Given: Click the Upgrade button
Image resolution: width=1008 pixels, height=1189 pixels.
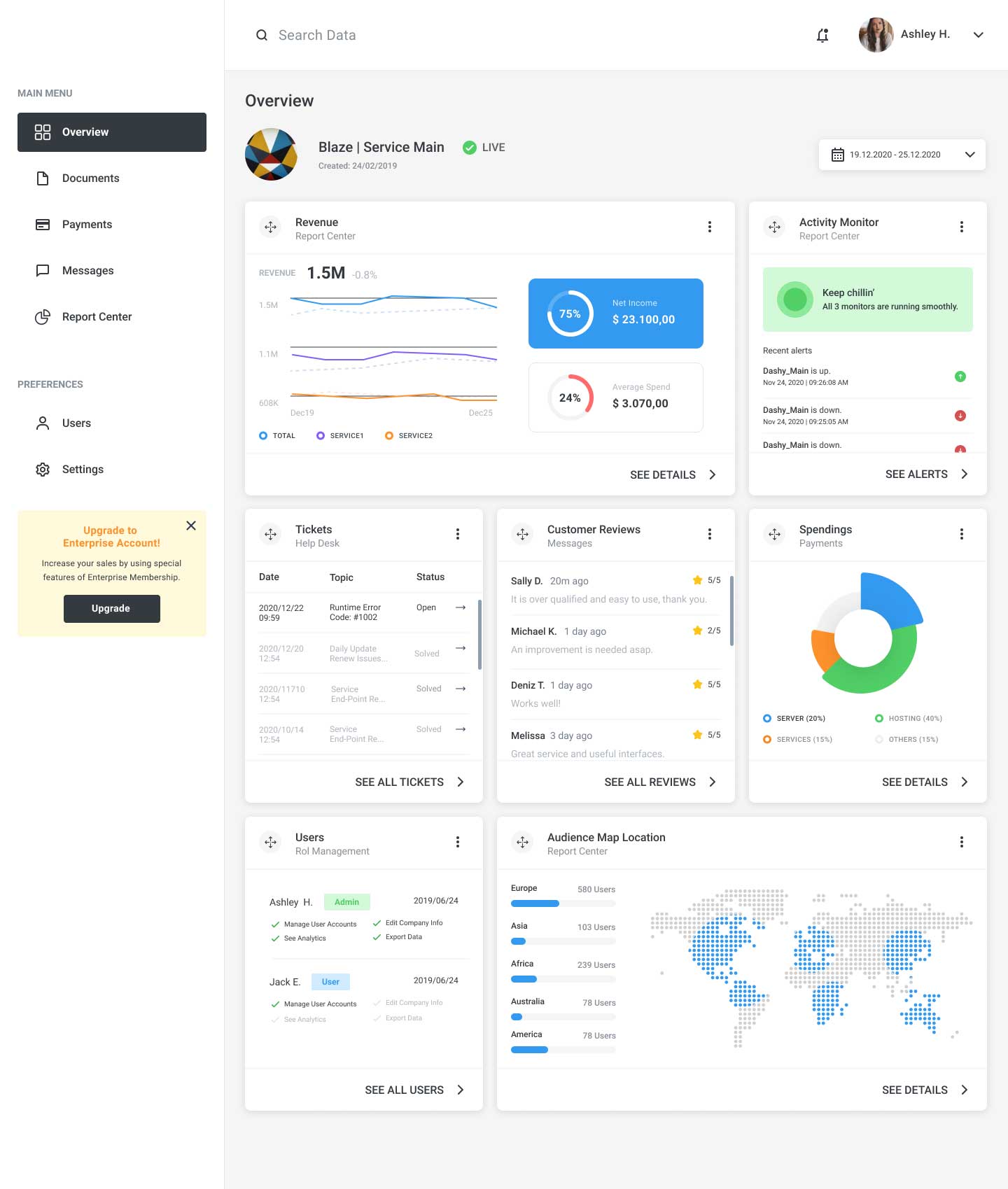Looking at the screenshot, I should coord(111,608).
